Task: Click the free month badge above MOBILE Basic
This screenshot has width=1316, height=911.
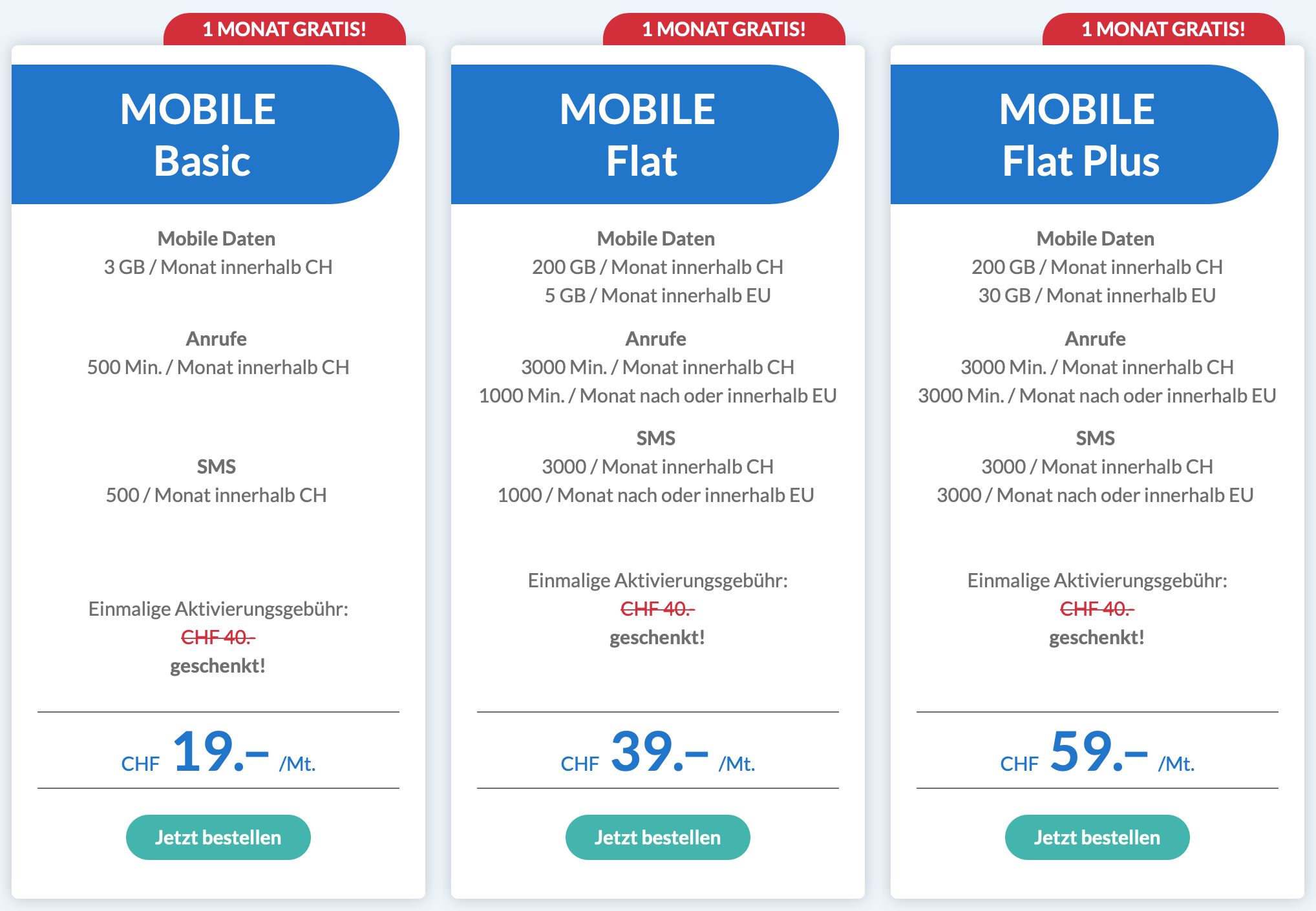Action: pyautogui.click(x=284, y=29)
